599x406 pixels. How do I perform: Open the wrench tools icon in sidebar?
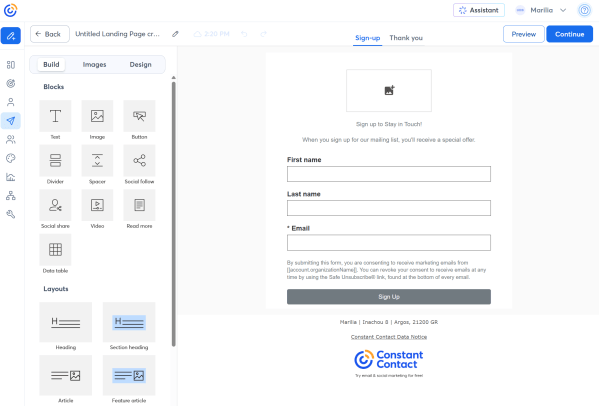[x=11, y=214]
